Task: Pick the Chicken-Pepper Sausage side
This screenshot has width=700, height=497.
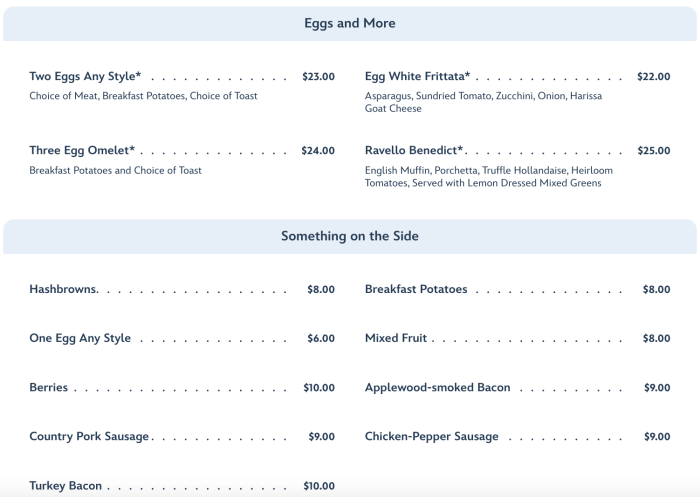Action: click(431, 437)
